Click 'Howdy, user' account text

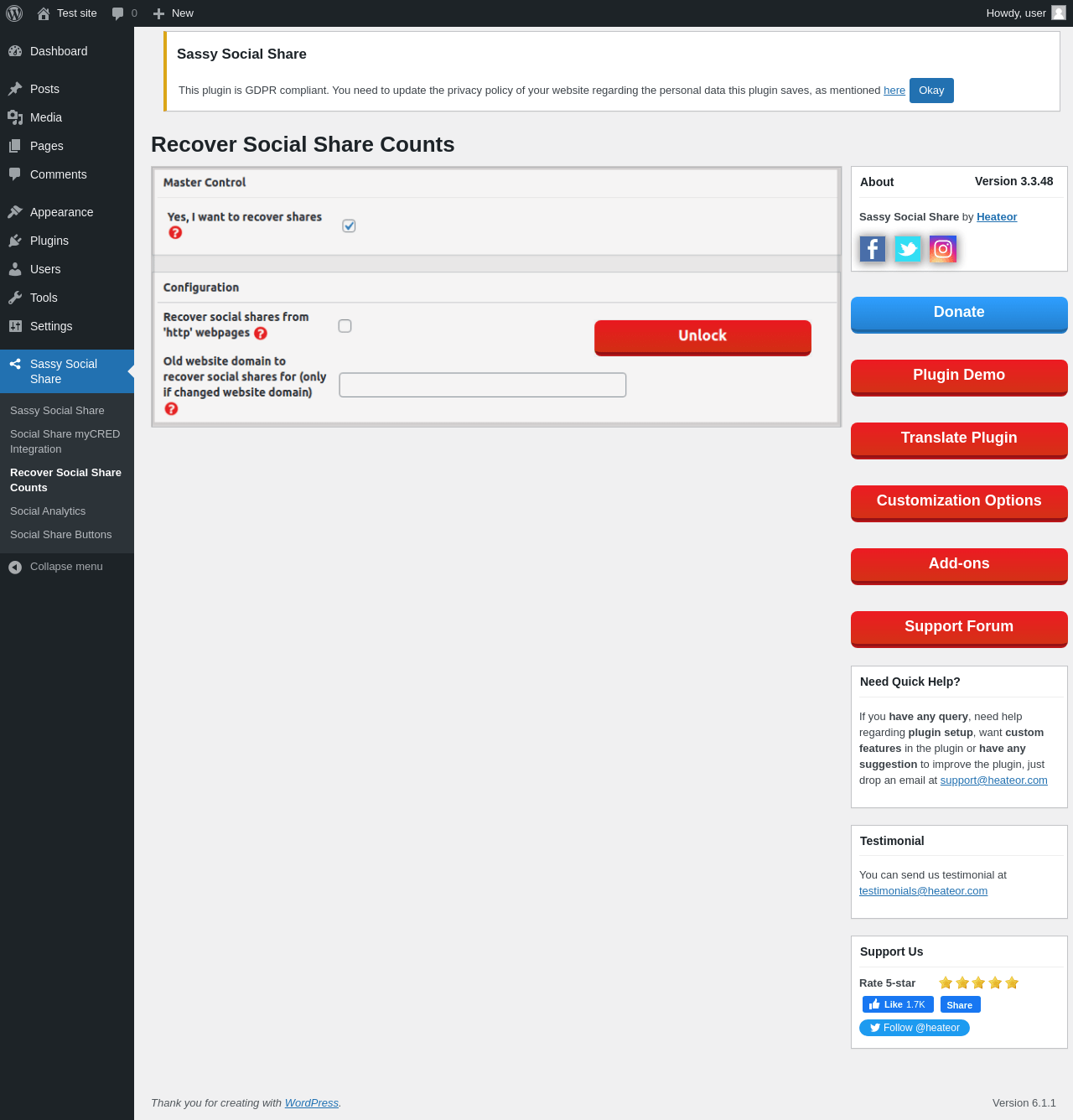click(1016, 13)
